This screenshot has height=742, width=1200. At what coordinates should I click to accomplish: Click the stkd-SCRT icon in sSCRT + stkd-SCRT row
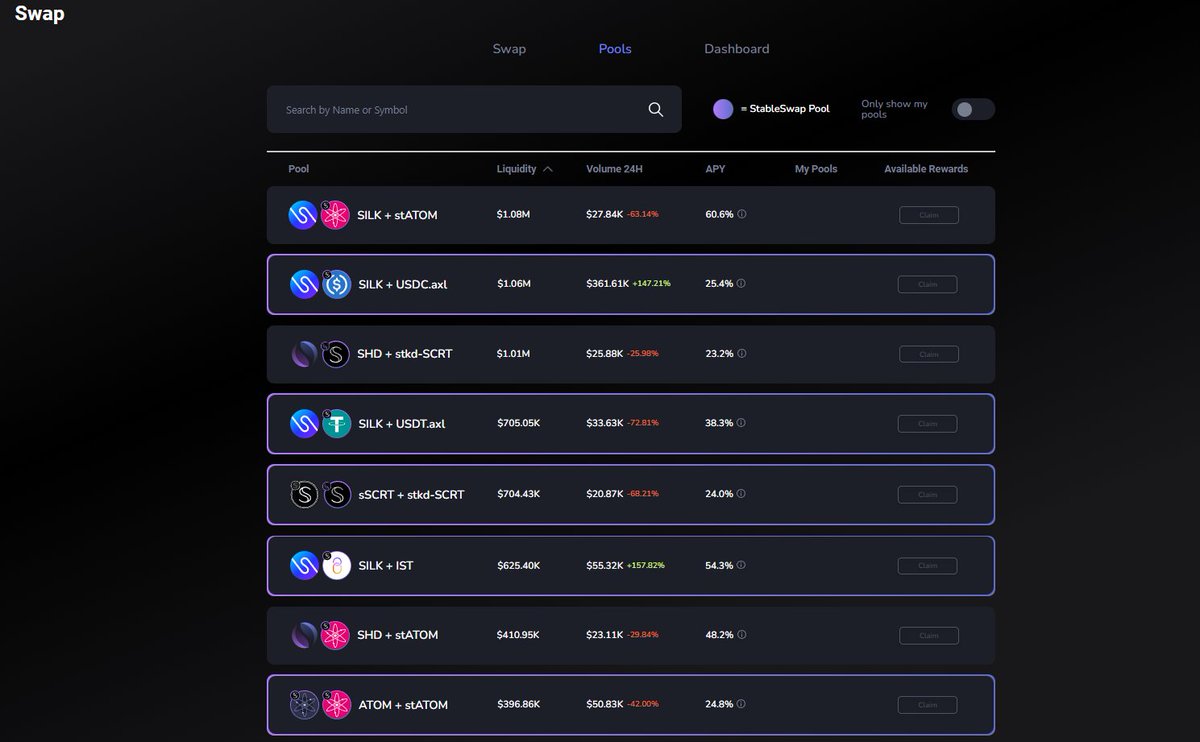point(336,494)
